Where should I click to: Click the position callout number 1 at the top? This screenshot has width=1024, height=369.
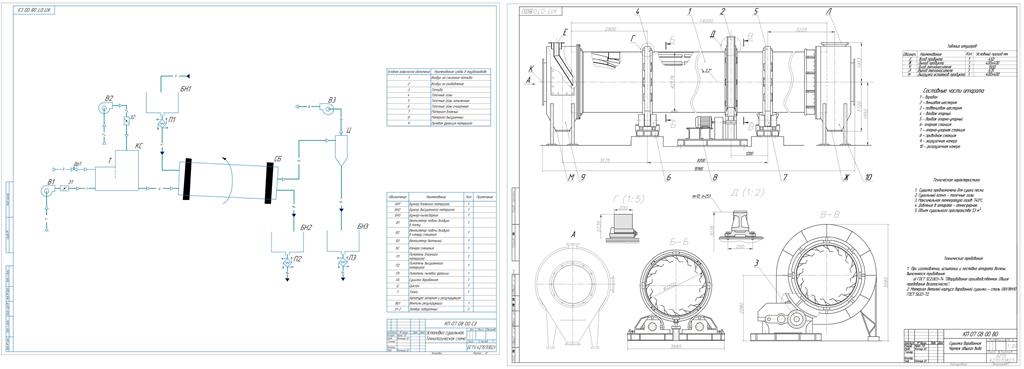pyautogui.click(x=688, y=11)
